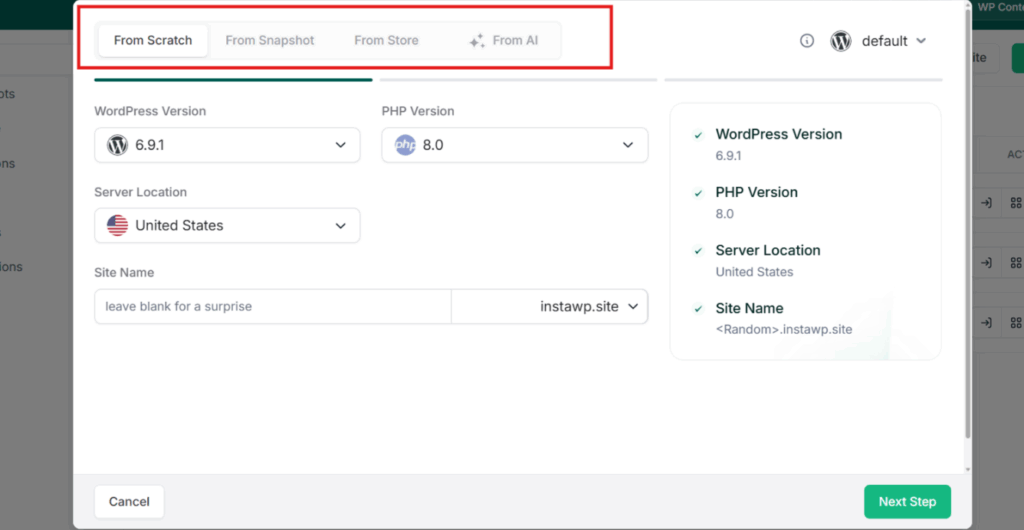
Task: Switch to the From Scratch tab
Action: [153, 40]
